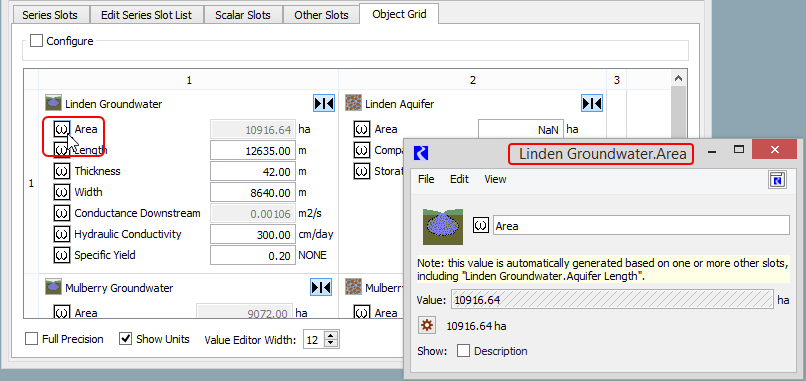Show the slot Description checkbox

[464, 351]
